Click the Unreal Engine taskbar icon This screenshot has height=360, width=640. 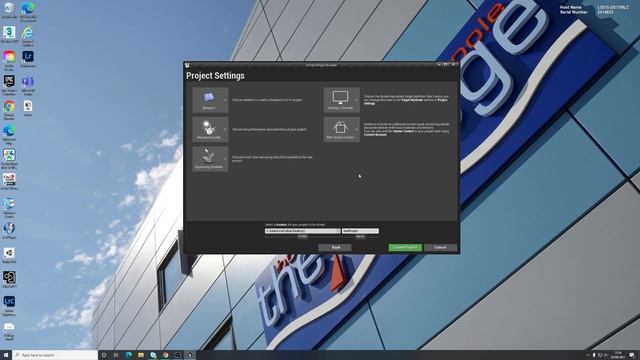click(x=189, y=355)
